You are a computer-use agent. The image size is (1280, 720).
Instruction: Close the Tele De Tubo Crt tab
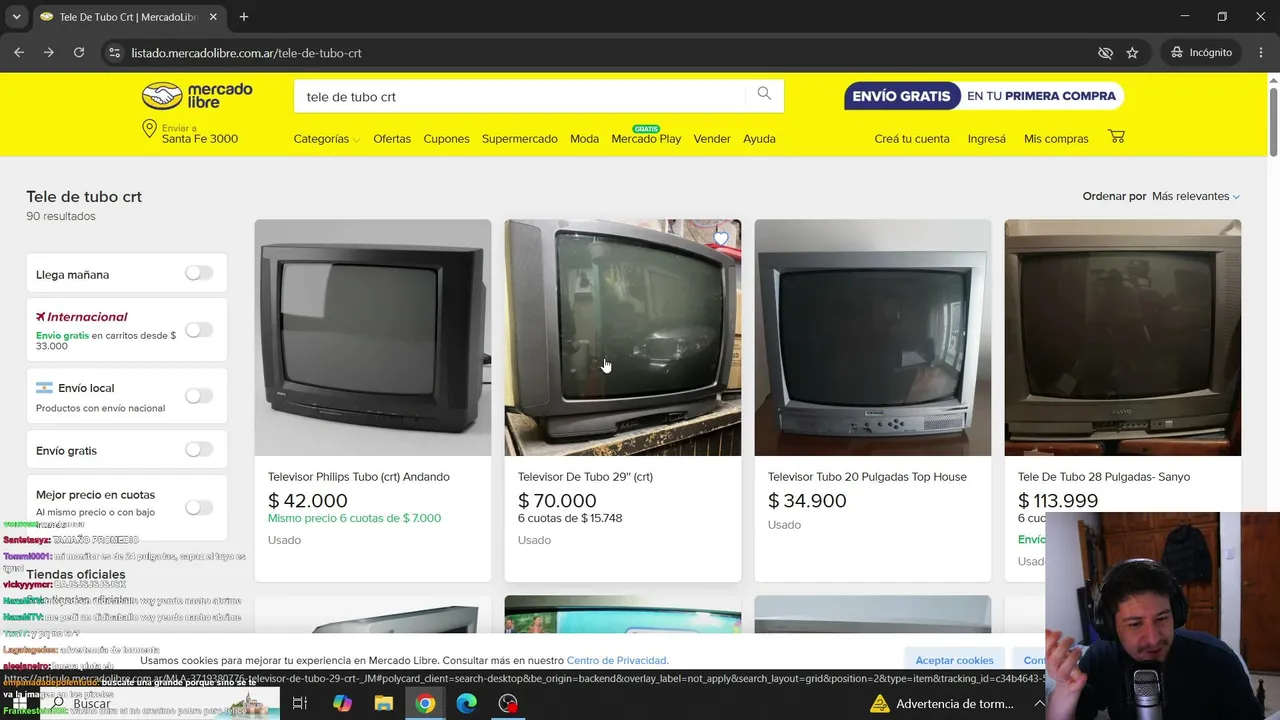click(x=213, y=17)
